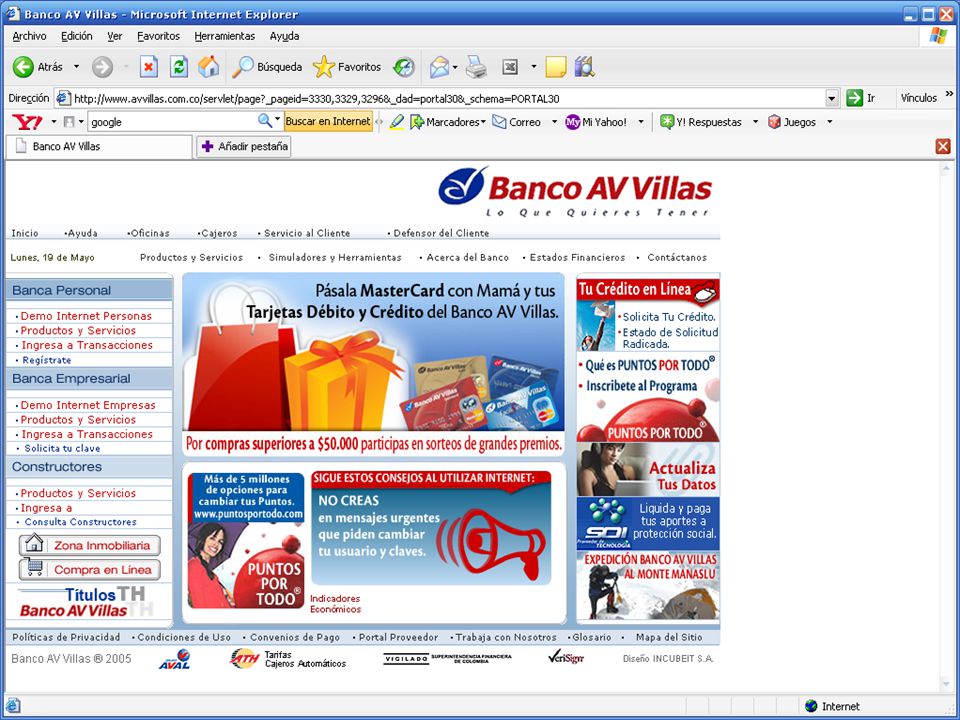Open Búsqueda magnifier search tool
Image resolution: width=960 pixels, height=720 pixels.
(x=267, y=67)
